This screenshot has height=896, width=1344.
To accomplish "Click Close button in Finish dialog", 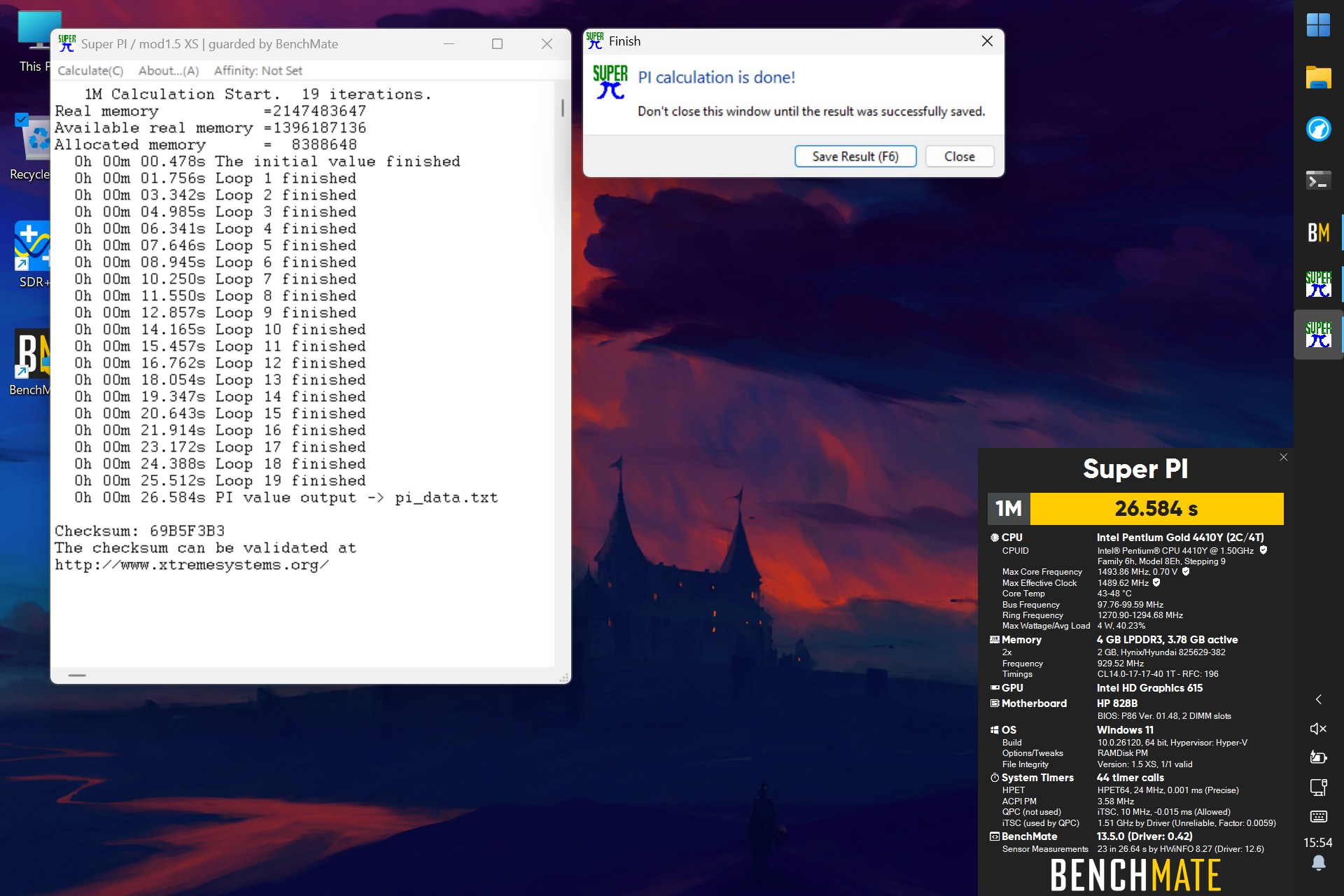I will pos(959,156).
